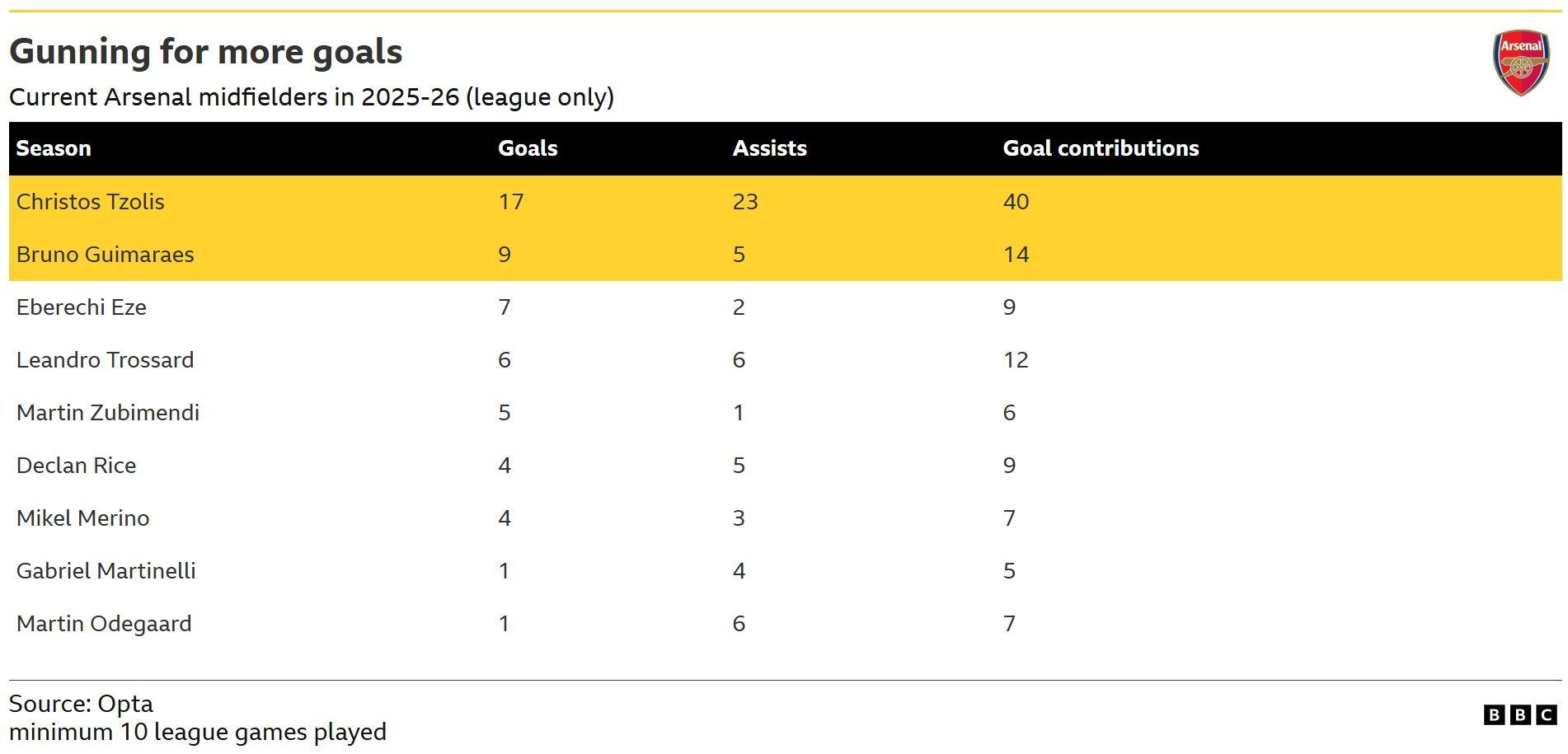Click the Leandro Trossard player name

coord(106,360)
